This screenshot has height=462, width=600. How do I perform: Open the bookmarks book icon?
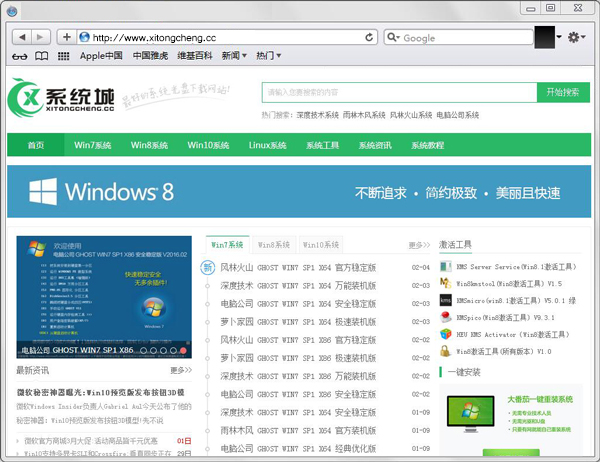41,56
